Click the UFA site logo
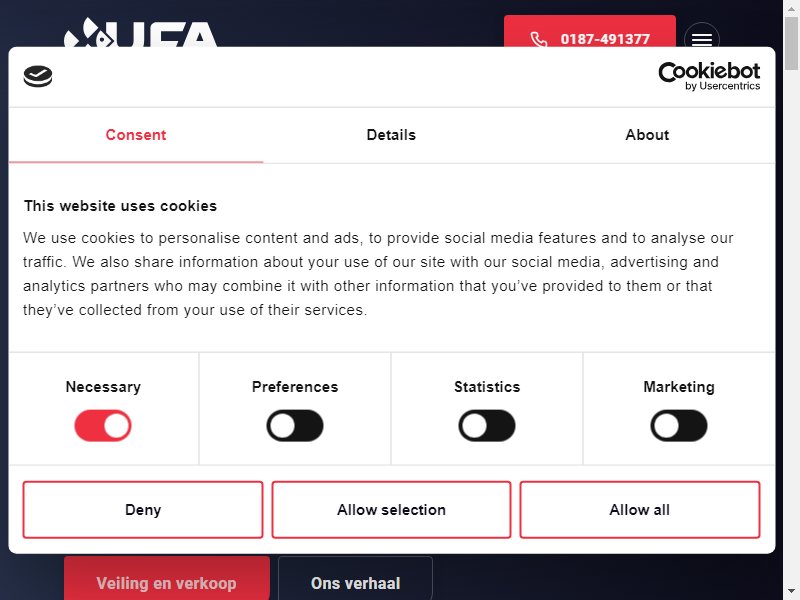 [x=141, y=33]
